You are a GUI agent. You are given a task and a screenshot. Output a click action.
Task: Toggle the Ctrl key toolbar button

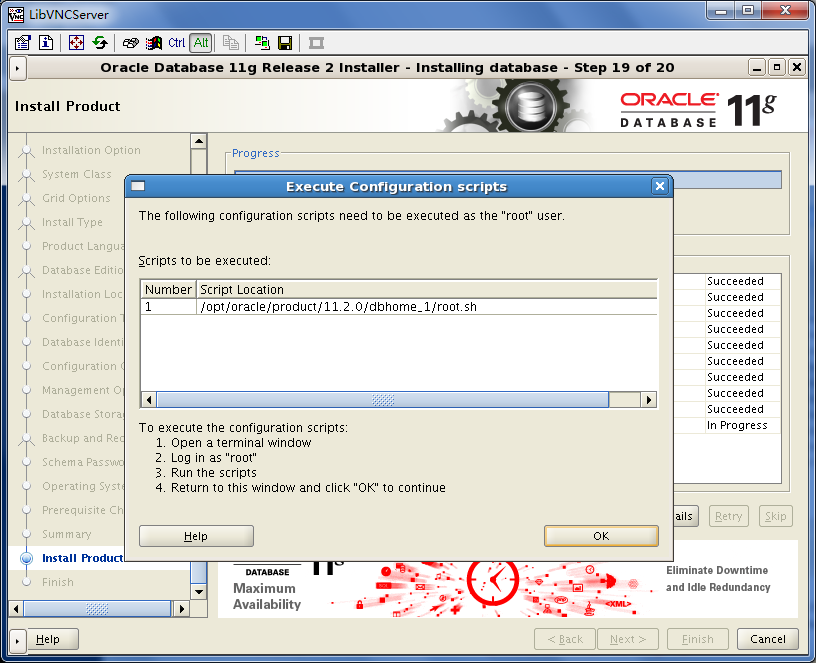176,43
